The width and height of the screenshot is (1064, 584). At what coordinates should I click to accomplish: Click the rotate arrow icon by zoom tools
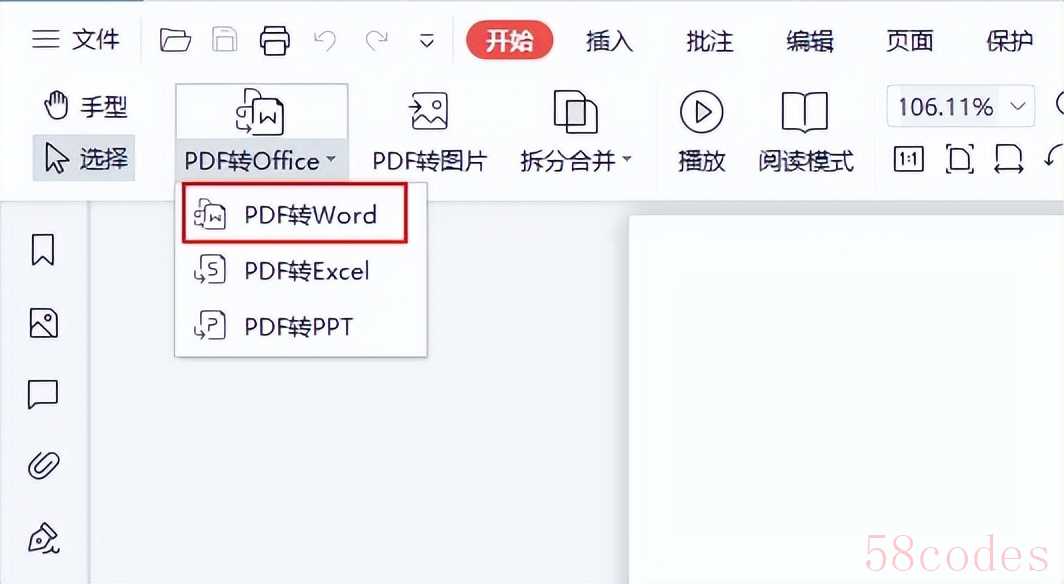click(1054, 158)
